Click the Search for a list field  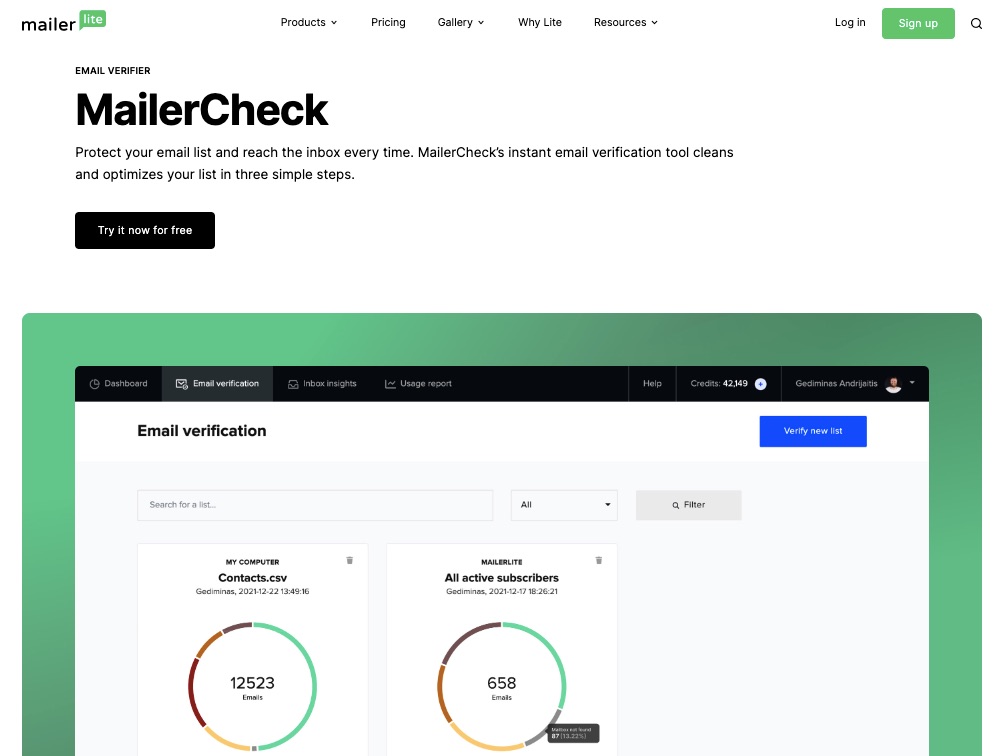(315, 505)
